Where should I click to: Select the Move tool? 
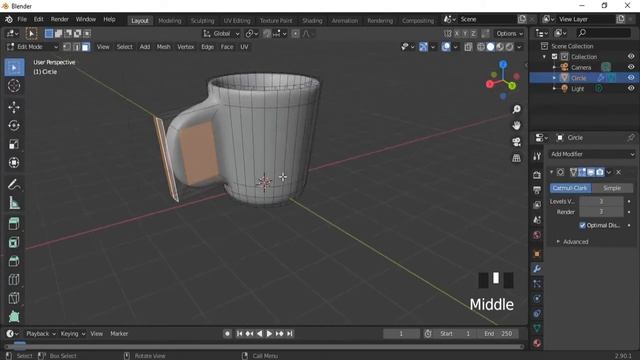(14, 107)
